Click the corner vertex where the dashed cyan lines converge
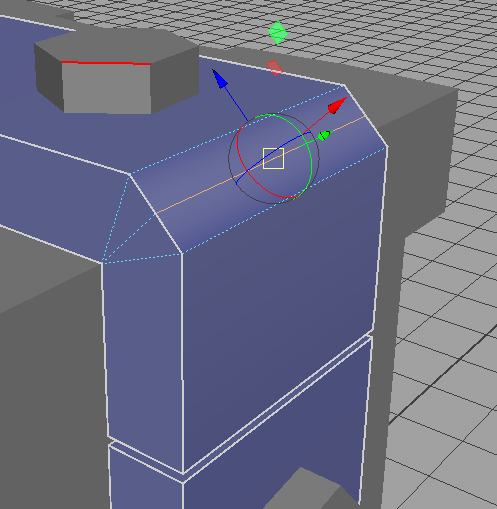The image size is (497, 509). 103,262
